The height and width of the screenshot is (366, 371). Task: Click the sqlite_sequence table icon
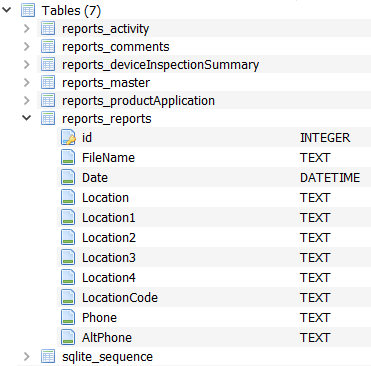coord(48,357)
